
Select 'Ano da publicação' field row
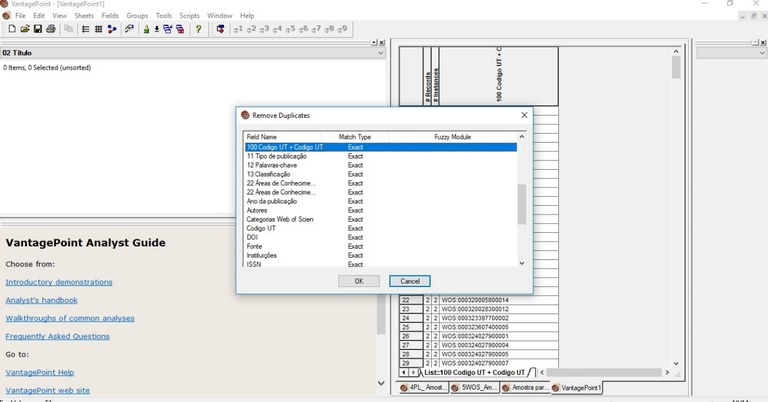click(381, 201)
